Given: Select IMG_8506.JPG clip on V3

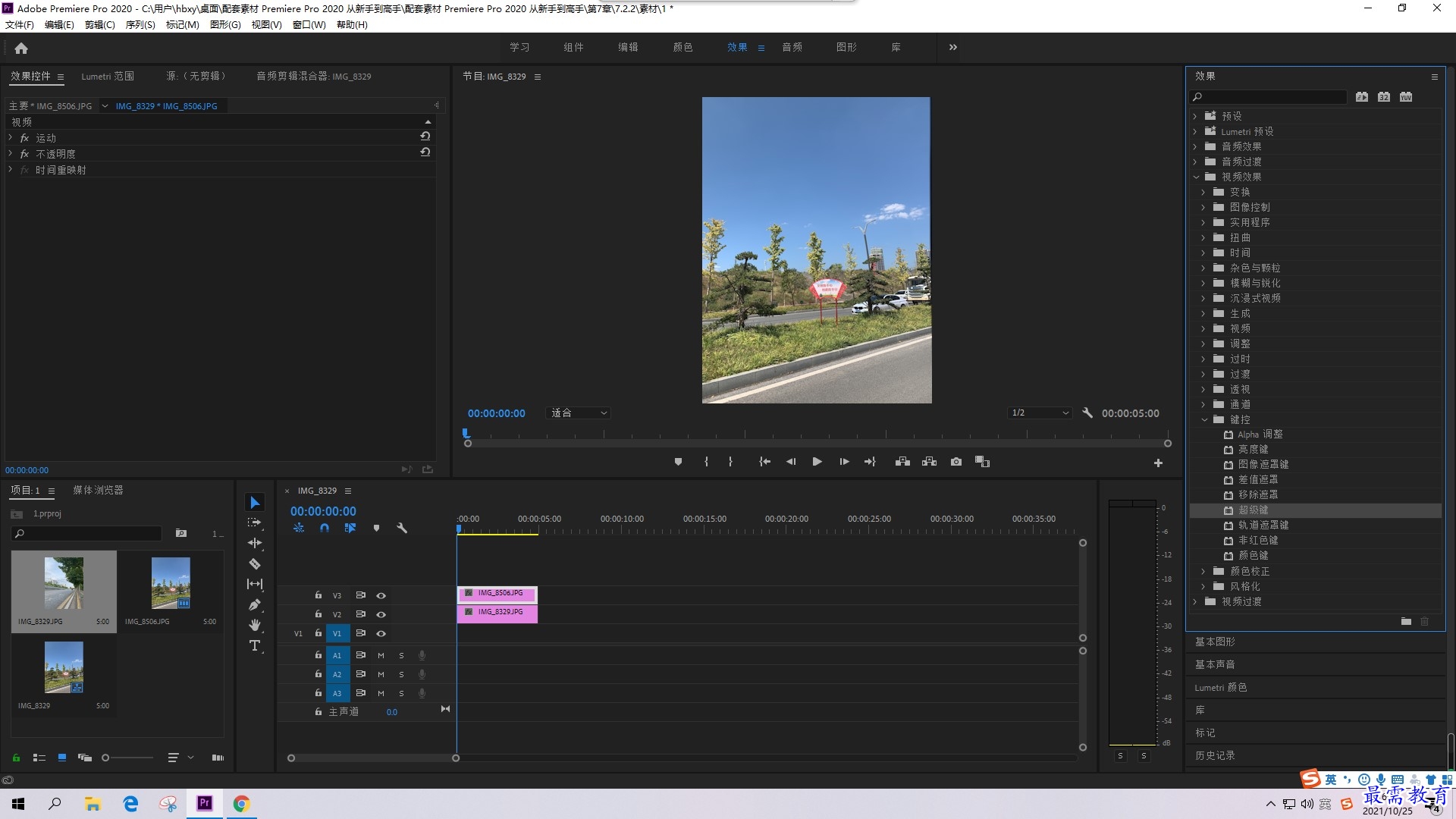Looking at the screenshot, I should coord(497,594).
